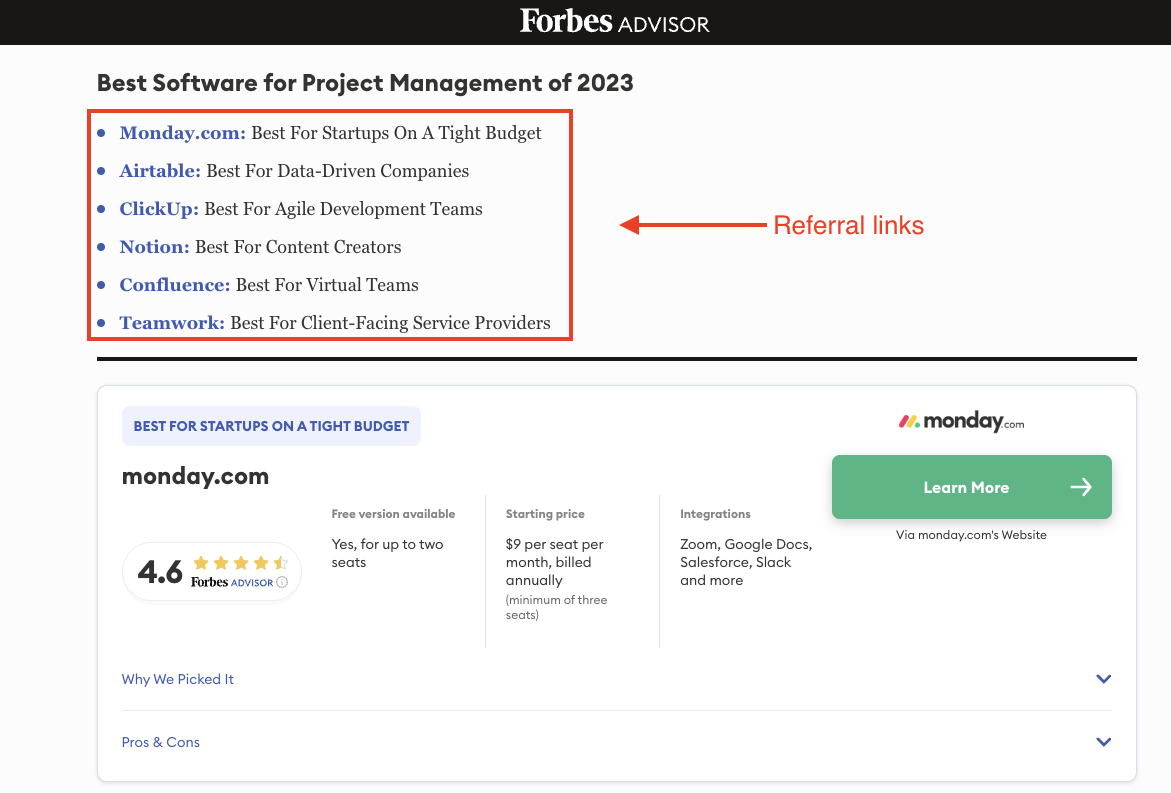This screenshot has width=1171, height=793.
Task: Click the $9 per seat price text
Action: coord(554,562)
